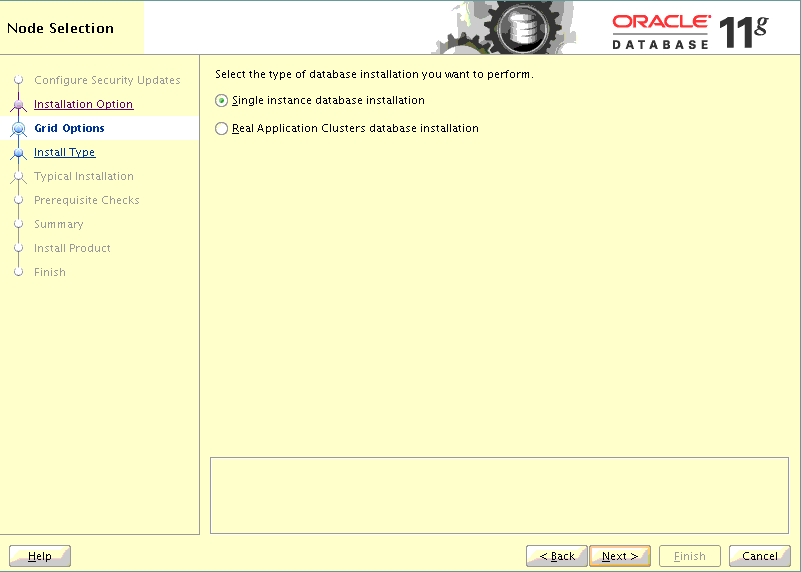Click the Prerequisite Checks step text
Image resolution: width=801 pixels, height=572 pixels.
click(87, 200)
